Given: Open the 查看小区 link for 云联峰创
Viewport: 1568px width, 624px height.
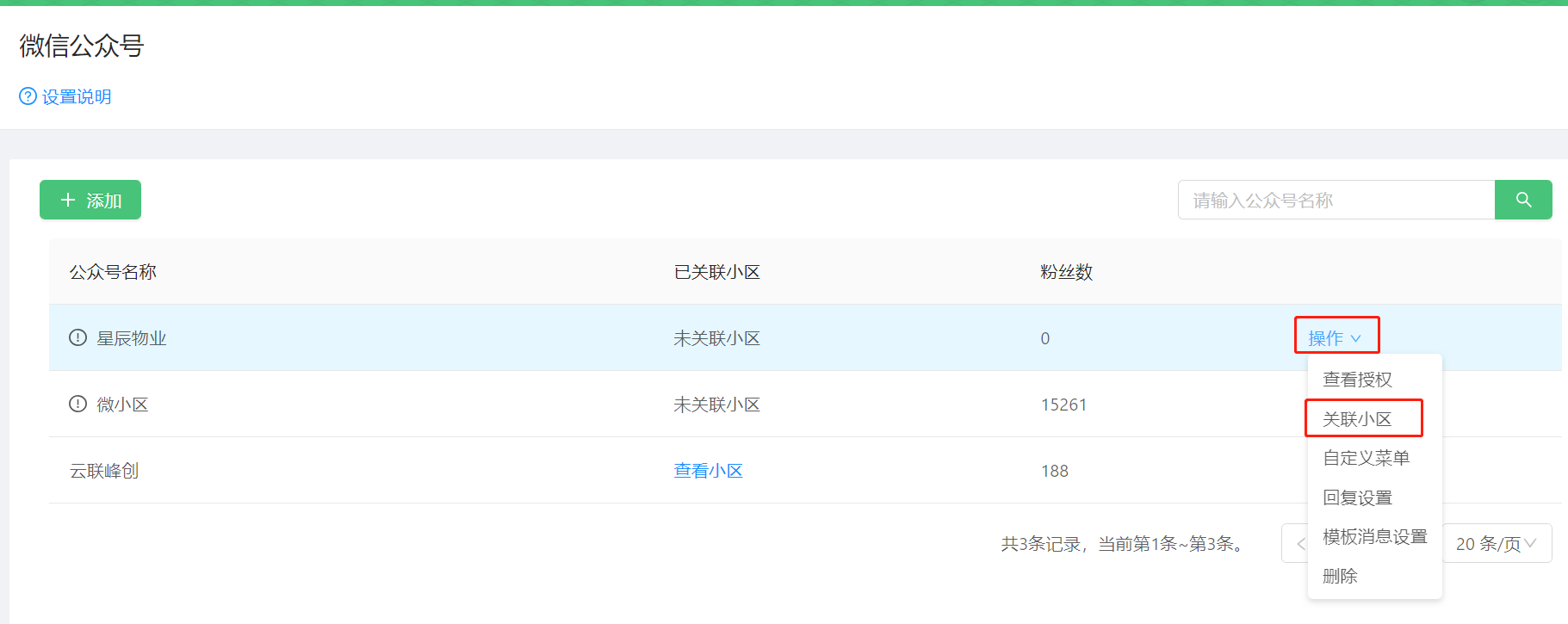Looking at the screenshot, I should [x=708, y=471].
